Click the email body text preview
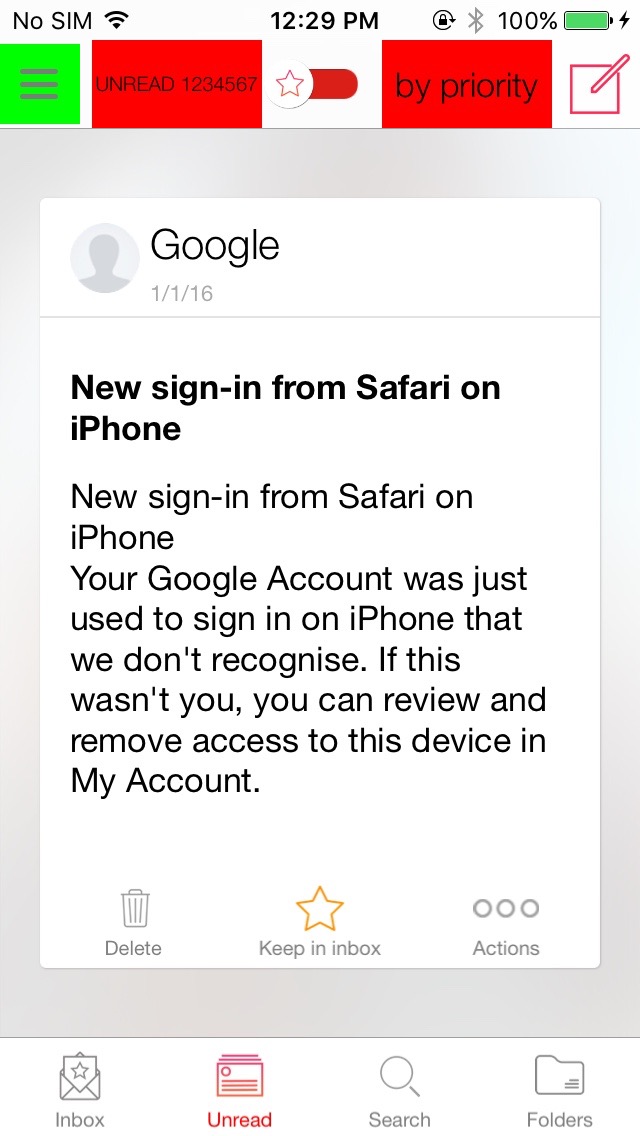This screenshot has width=640, height=1136. point(308,639)
